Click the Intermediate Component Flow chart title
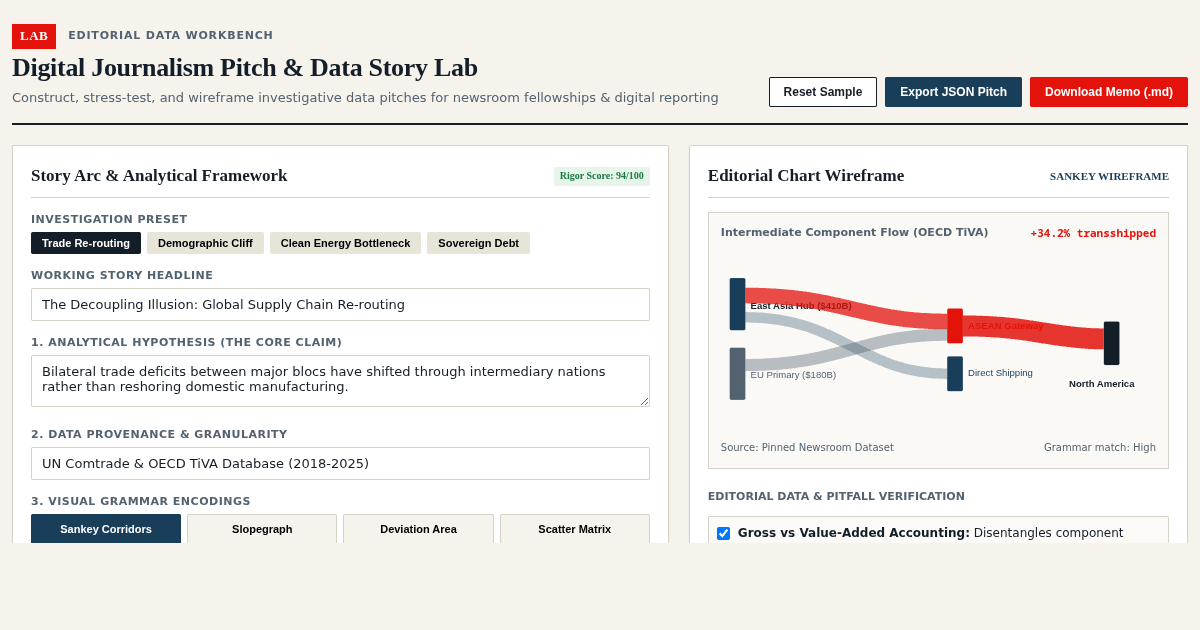The image size is (1200, 630). (854, 233)
